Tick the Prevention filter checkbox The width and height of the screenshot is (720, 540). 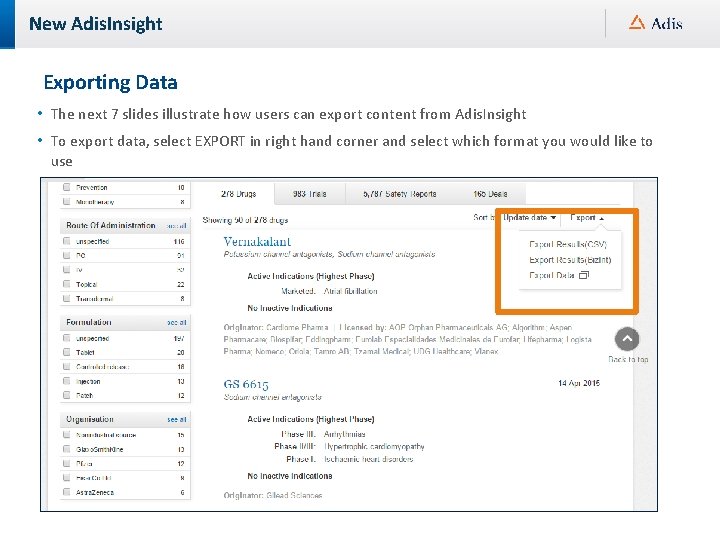point(67,187)
